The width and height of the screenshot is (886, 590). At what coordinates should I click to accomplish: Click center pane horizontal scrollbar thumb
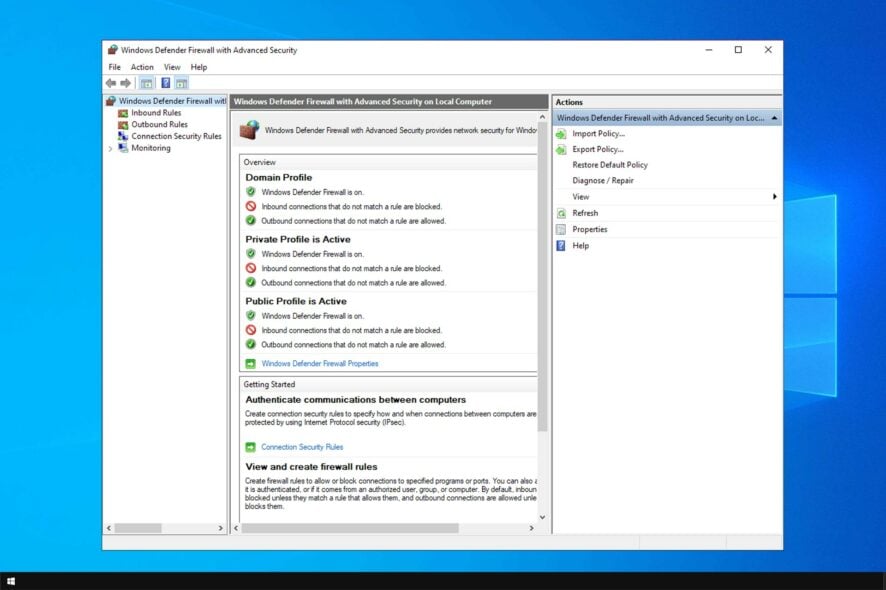(350, 528)
